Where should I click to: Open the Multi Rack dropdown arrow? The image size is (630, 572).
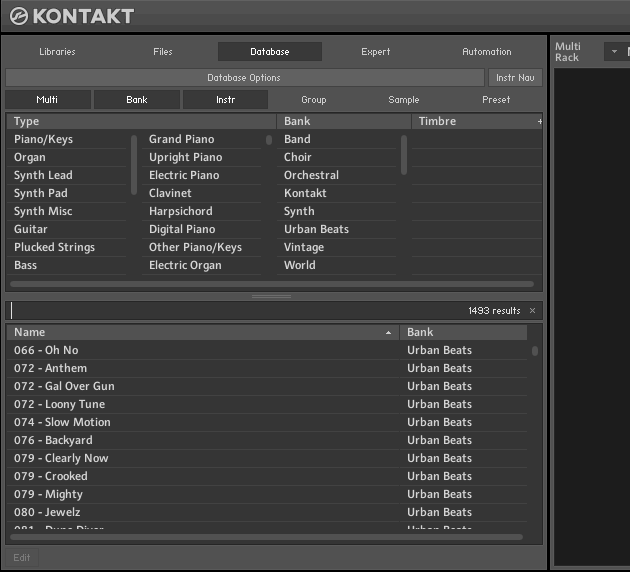pyautogui.click(x=614, y=51)
